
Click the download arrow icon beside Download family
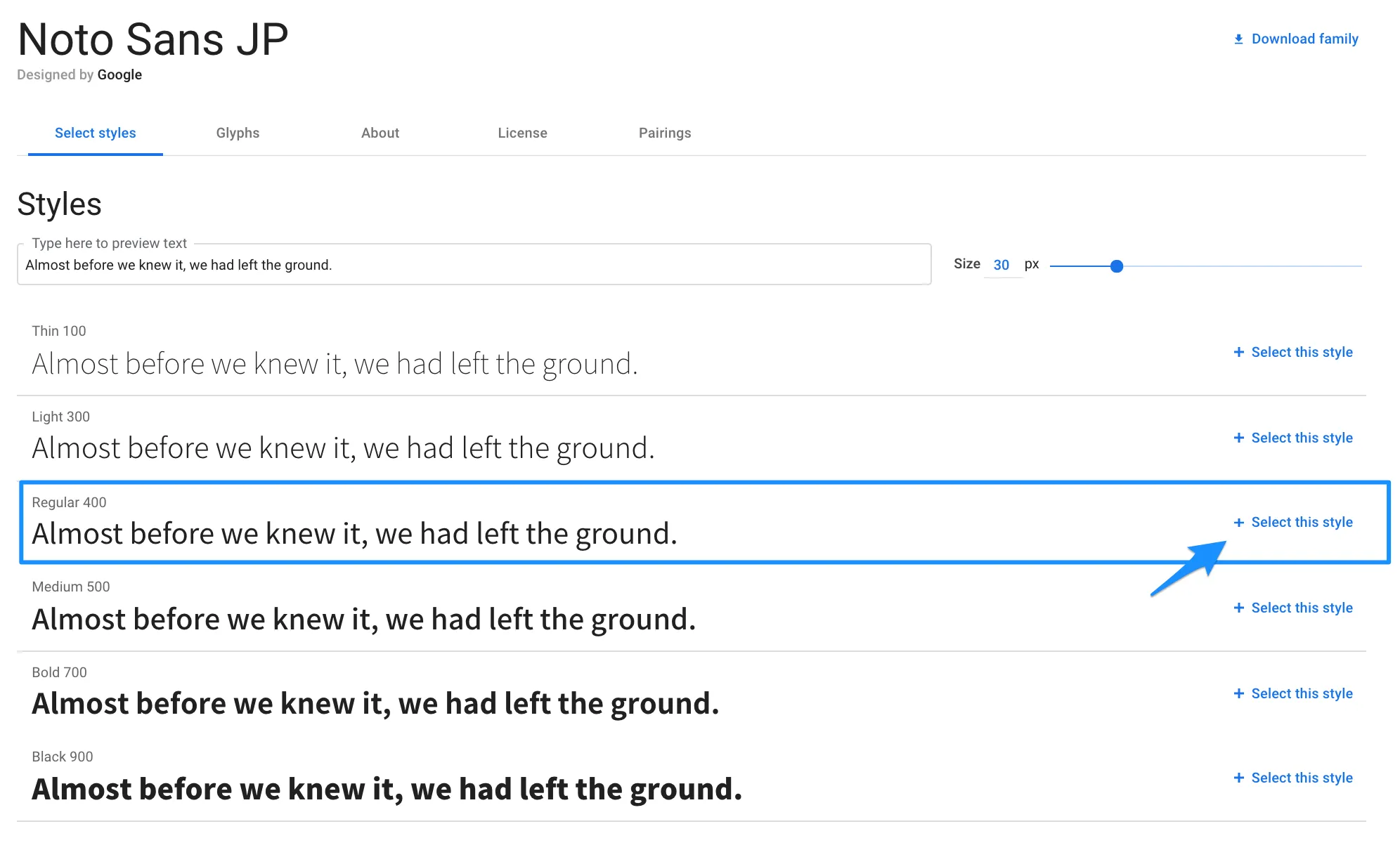click(1238, 39)
